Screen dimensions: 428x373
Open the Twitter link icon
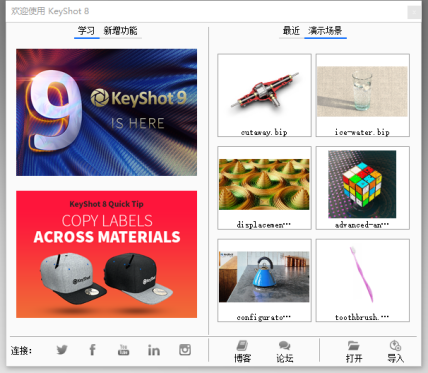62,350
